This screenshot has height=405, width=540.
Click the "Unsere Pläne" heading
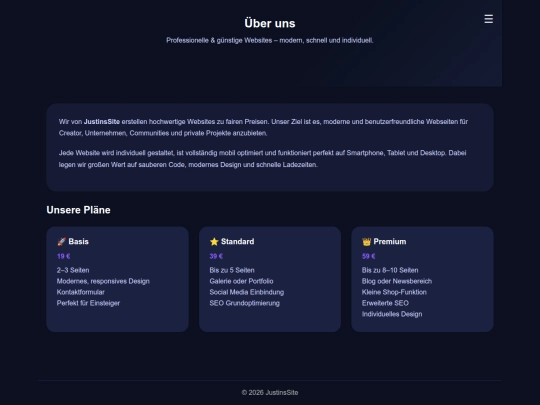point(78,210)
